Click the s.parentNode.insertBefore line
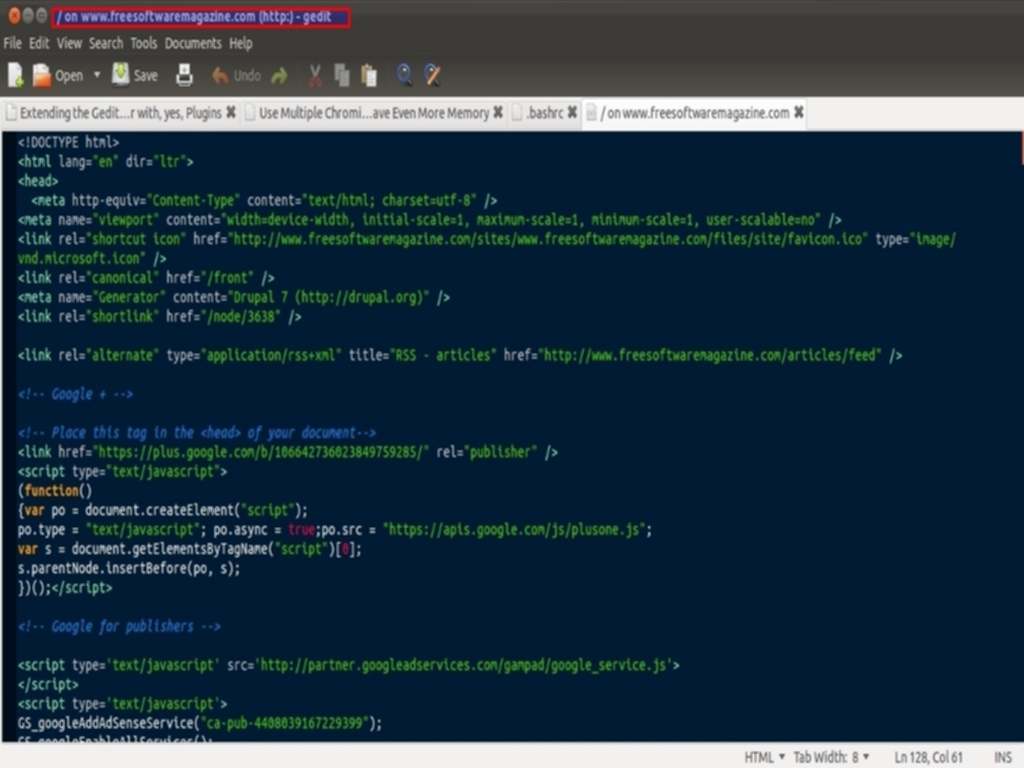 click(x=129, y=568)
